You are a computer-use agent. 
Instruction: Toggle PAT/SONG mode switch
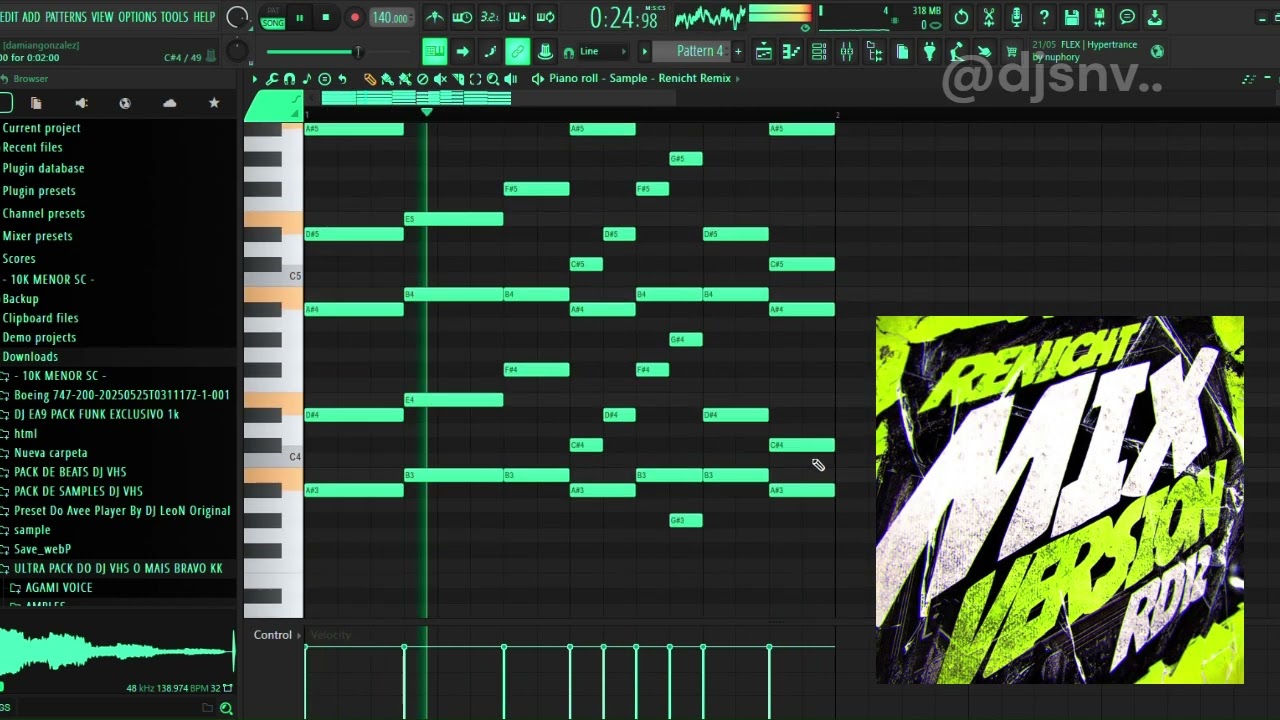(x=272, y=17)
